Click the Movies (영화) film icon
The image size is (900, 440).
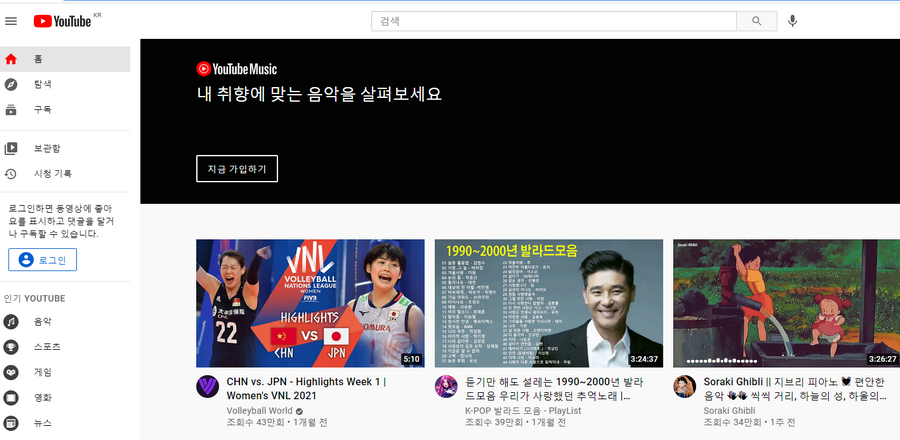[11, 398]
